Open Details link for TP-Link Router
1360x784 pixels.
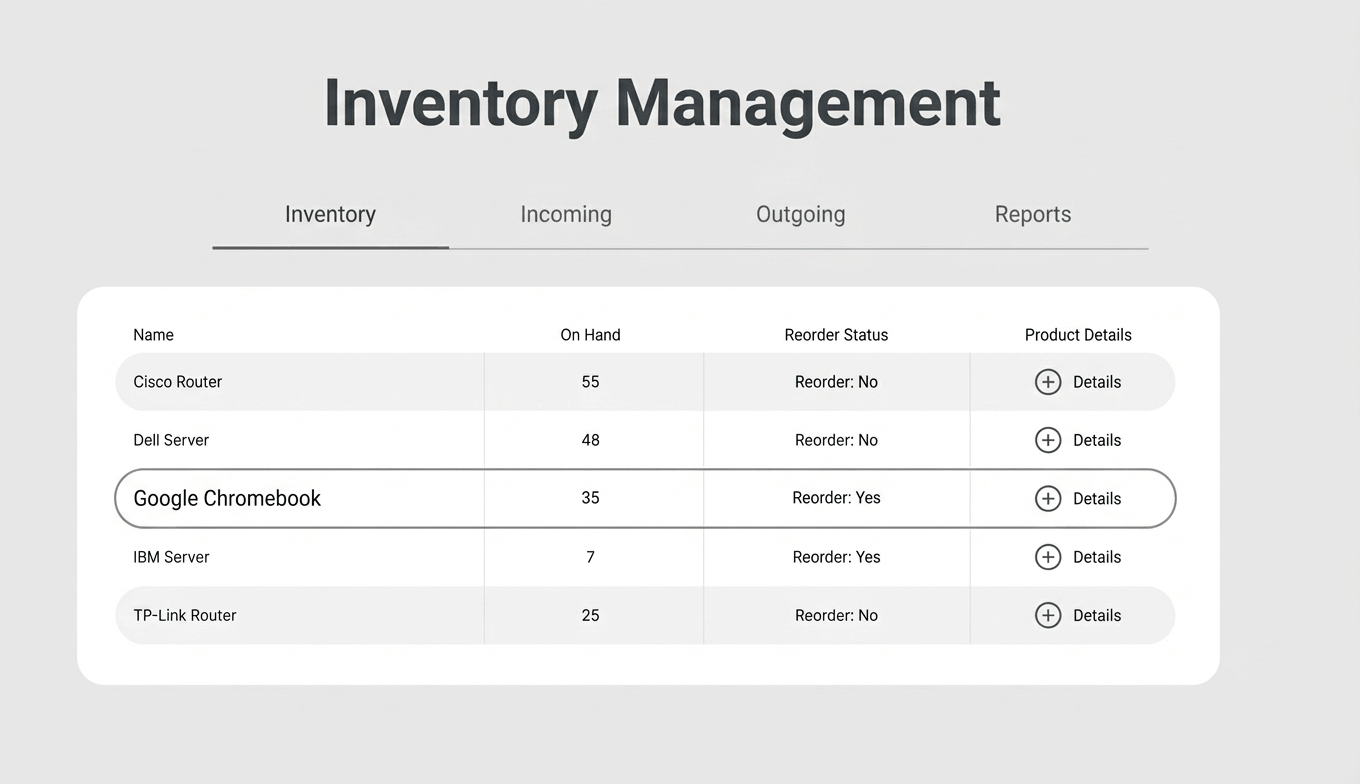1097,615
